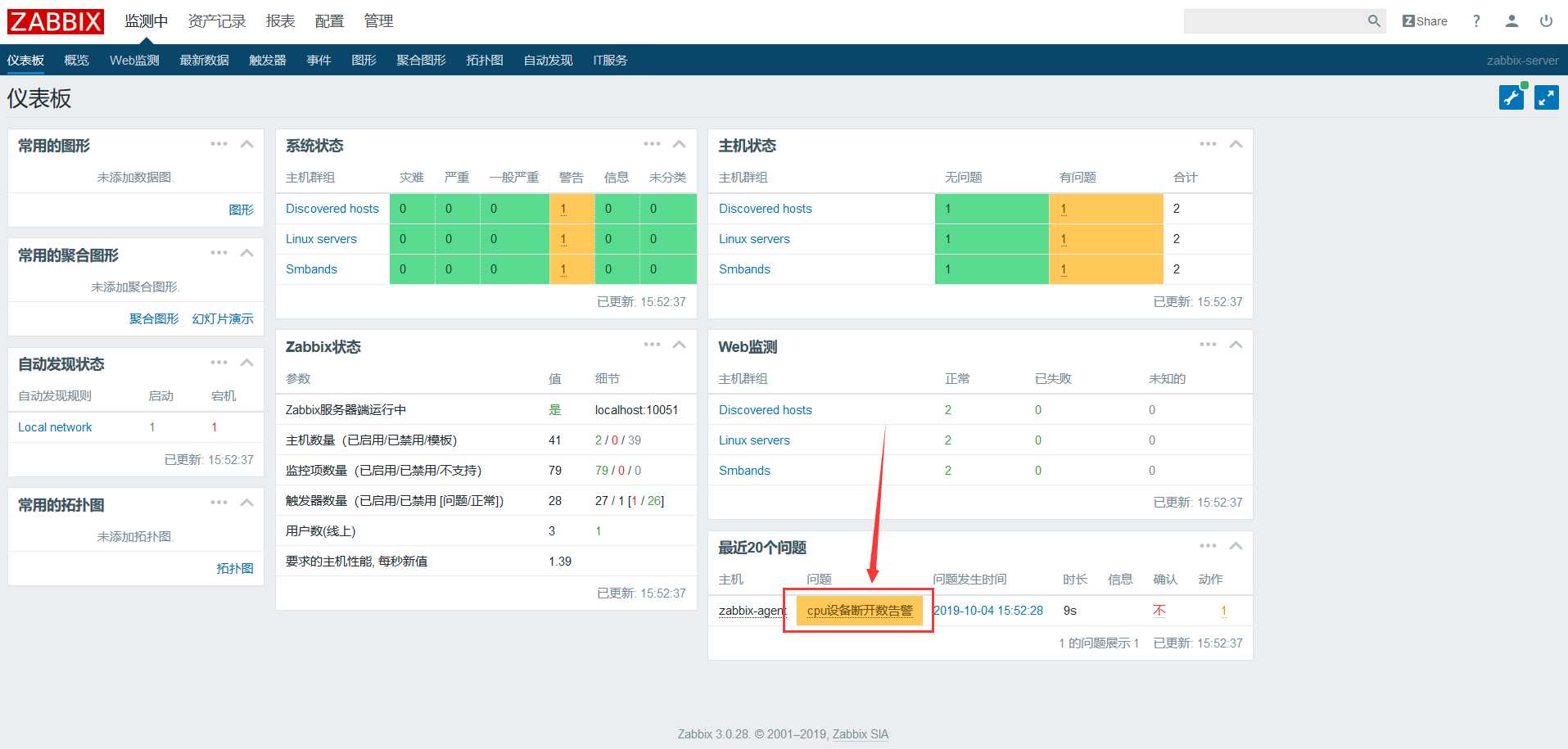
Task: Open the 幻灯片演示 link
Action: tap(223, 318)
